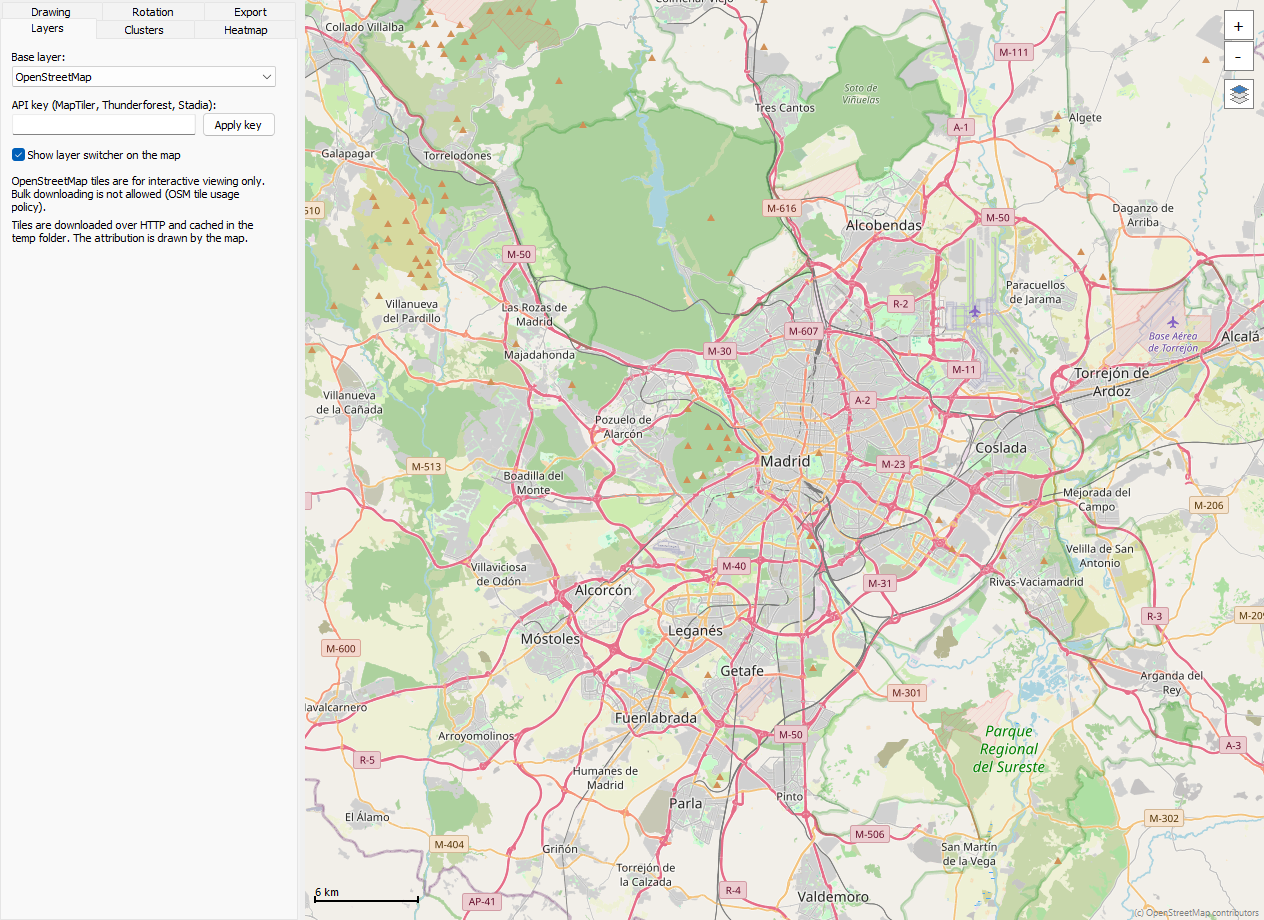1264x920 pixels.
Task: Open the Base layer dropdown
Action: tap(143, 77)
